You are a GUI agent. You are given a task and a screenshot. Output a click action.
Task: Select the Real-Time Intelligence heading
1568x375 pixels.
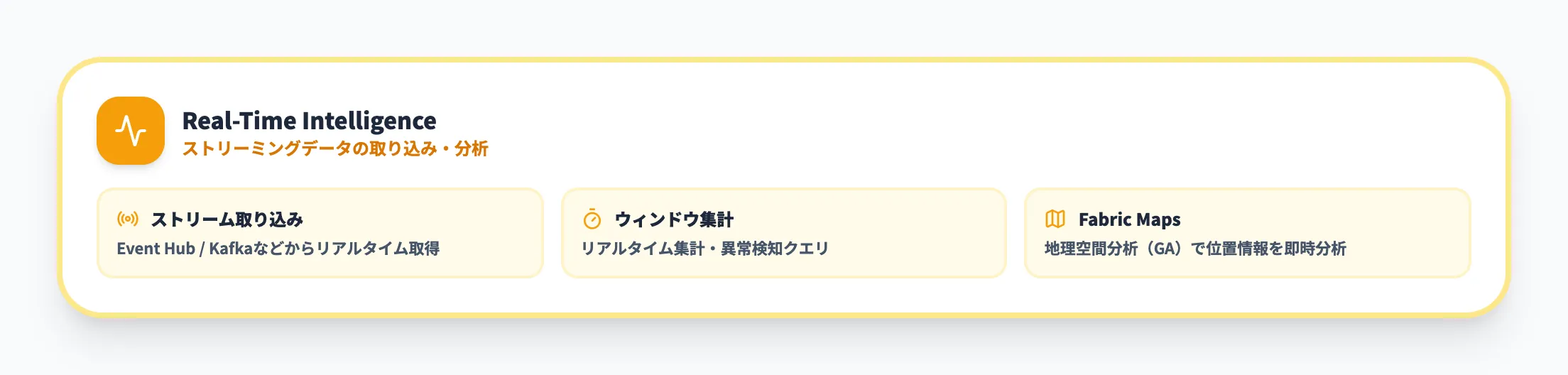pos(309,121)
